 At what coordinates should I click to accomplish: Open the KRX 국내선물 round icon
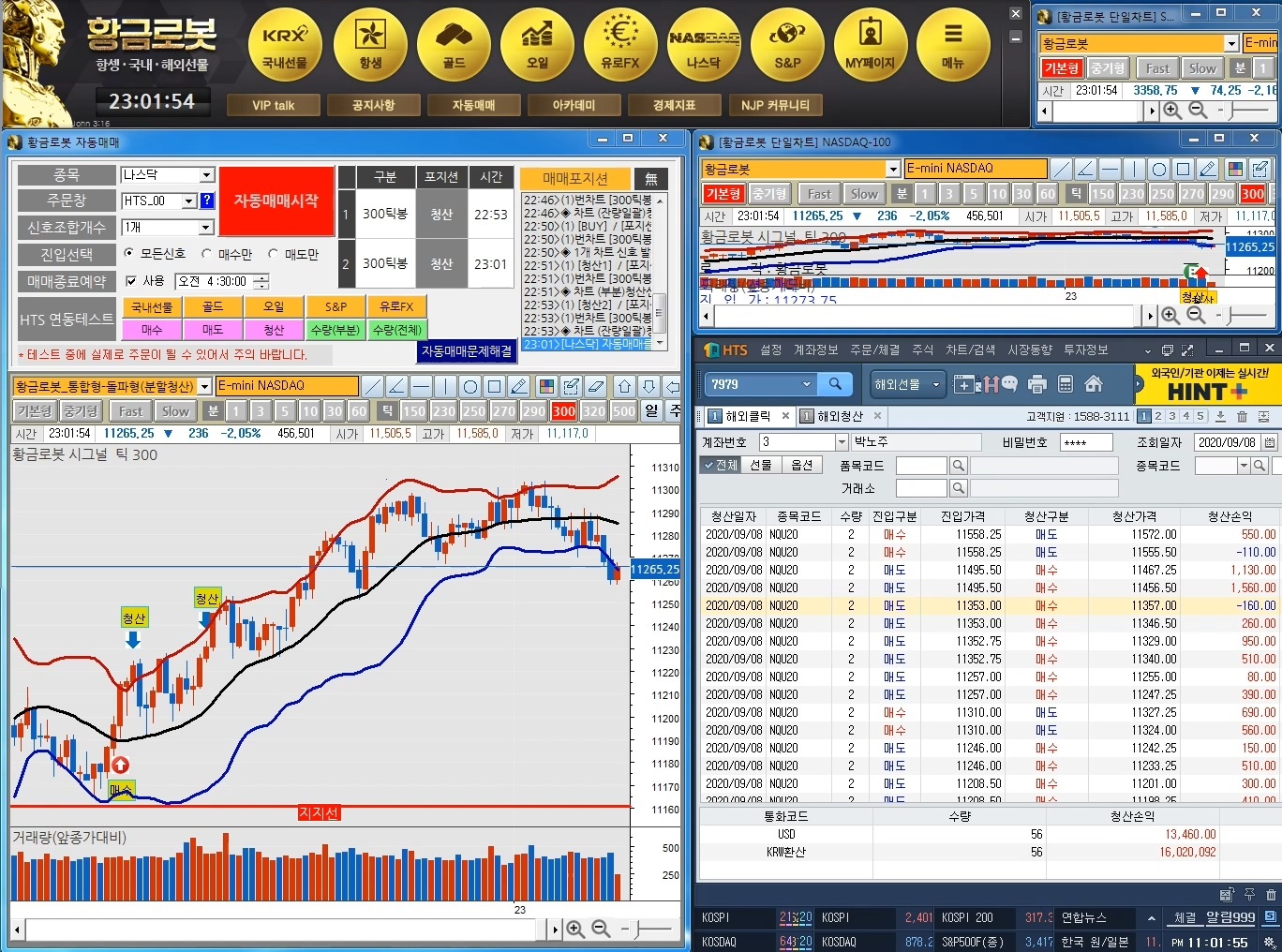pos(285,44)
